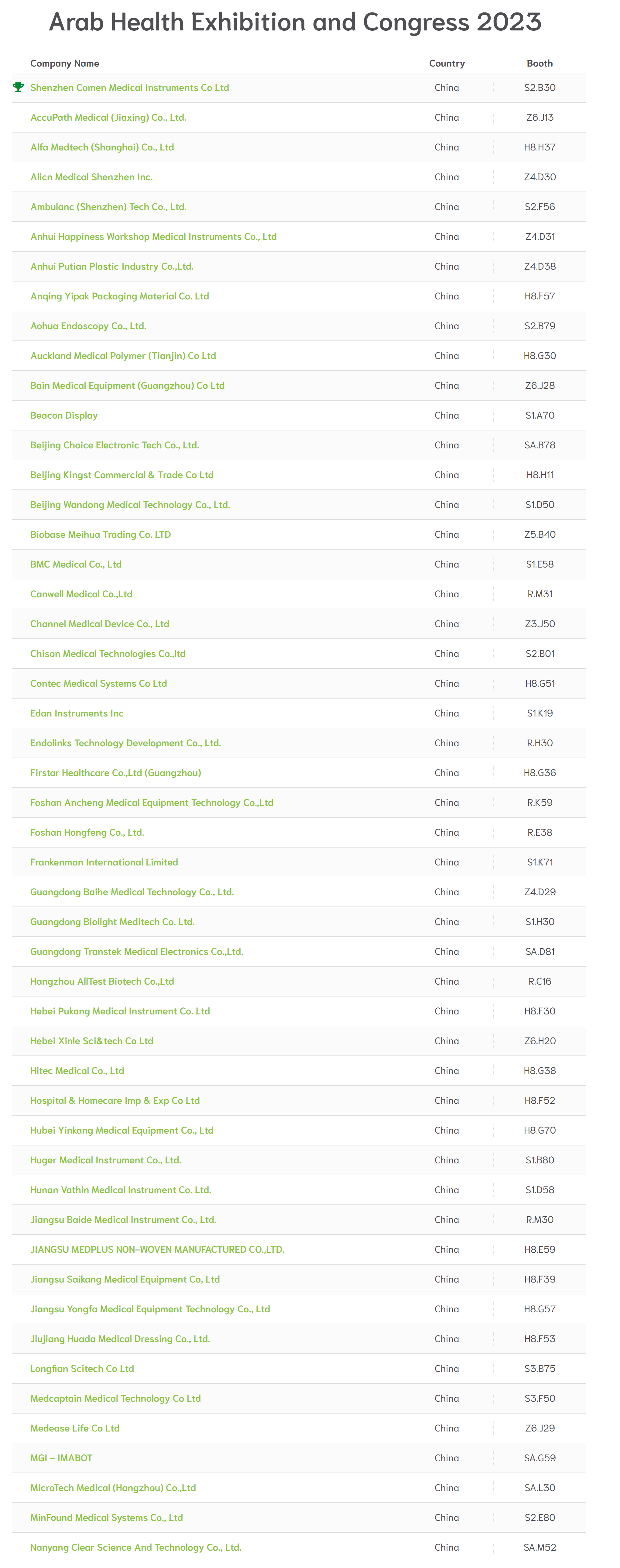The height and width of the screenshot is (1568, 620).
Task: Click Nanyang Clear Science And Technology link
Action: tap(136, 1547)
